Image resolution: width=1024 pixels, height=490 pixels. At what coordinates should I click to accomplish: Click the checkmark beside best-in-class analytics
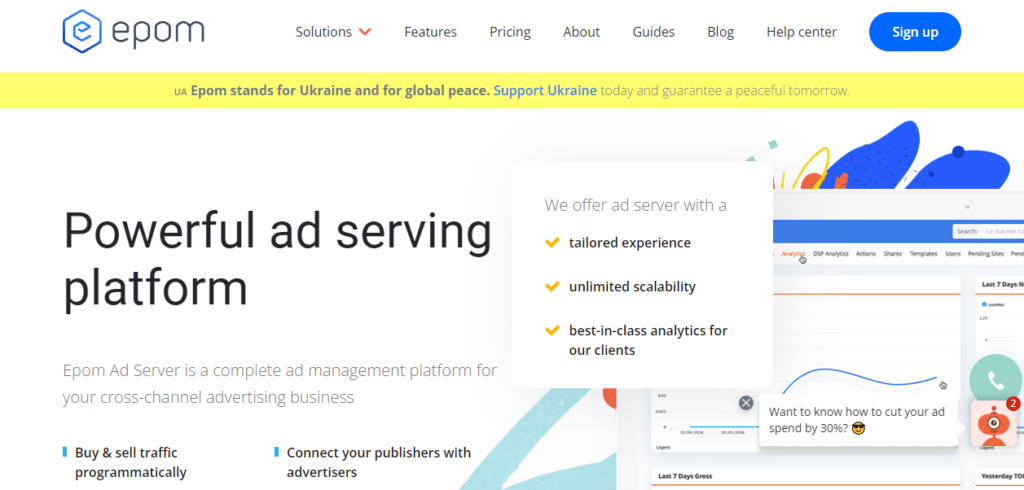tap(552, 330)
